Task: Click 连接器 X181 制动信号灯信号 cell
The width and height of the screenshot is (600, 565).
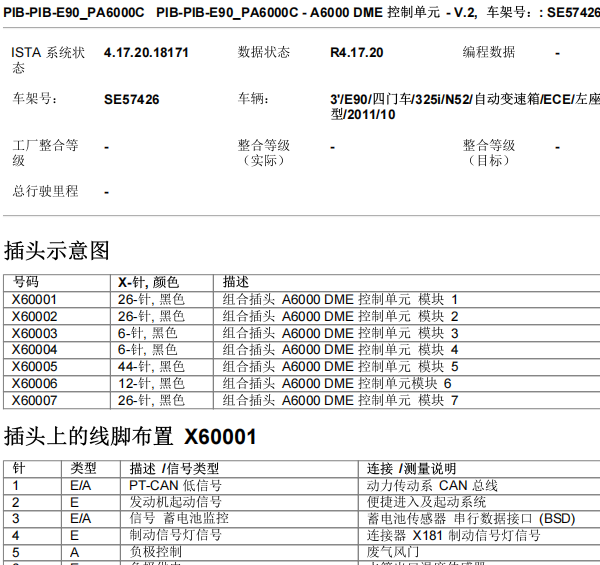Action: point(453,536)
